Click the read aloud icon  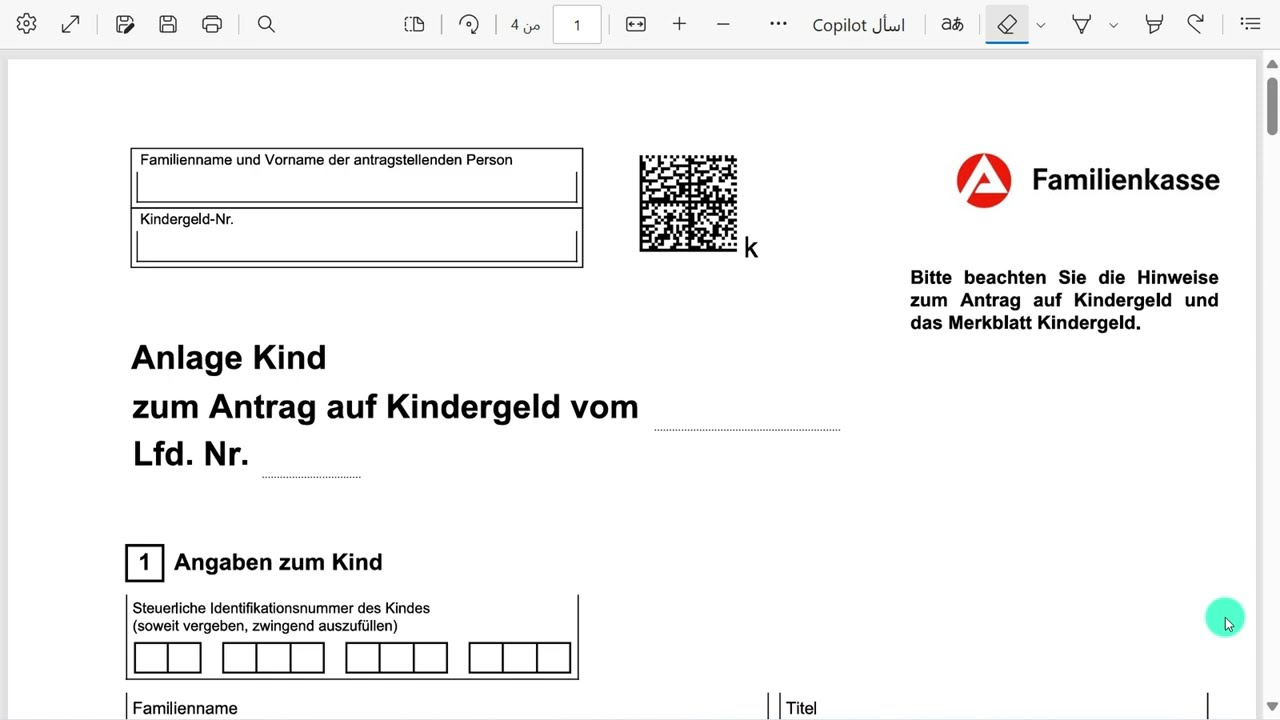[x=1195, y=24]
